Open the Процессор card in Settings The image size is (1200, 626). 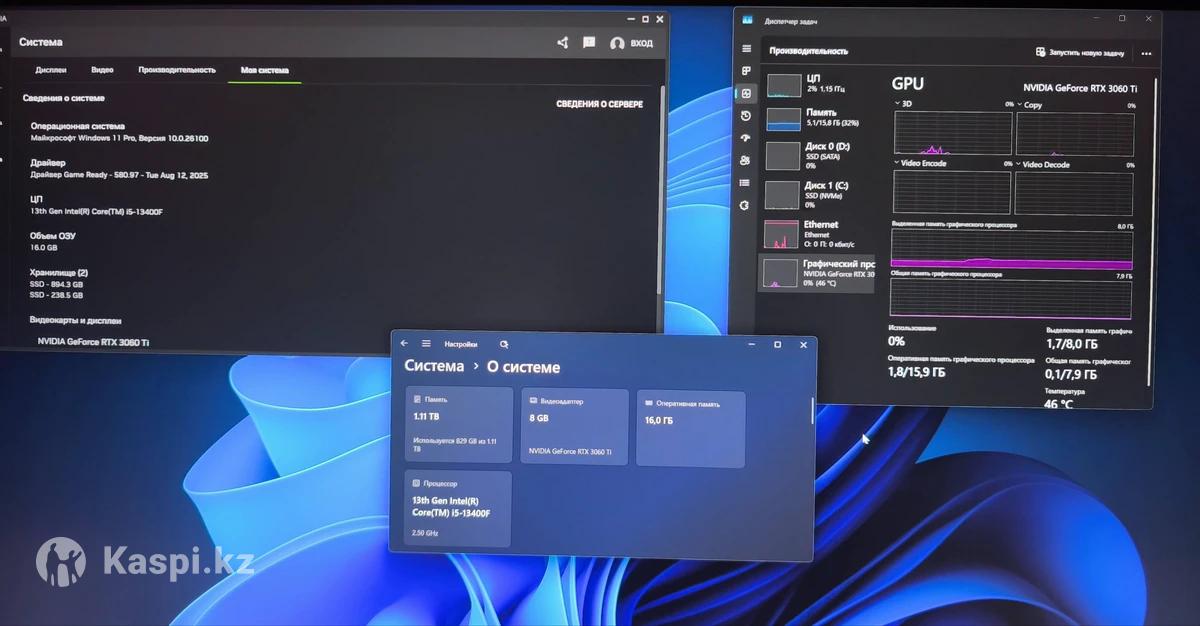[458, 509]
